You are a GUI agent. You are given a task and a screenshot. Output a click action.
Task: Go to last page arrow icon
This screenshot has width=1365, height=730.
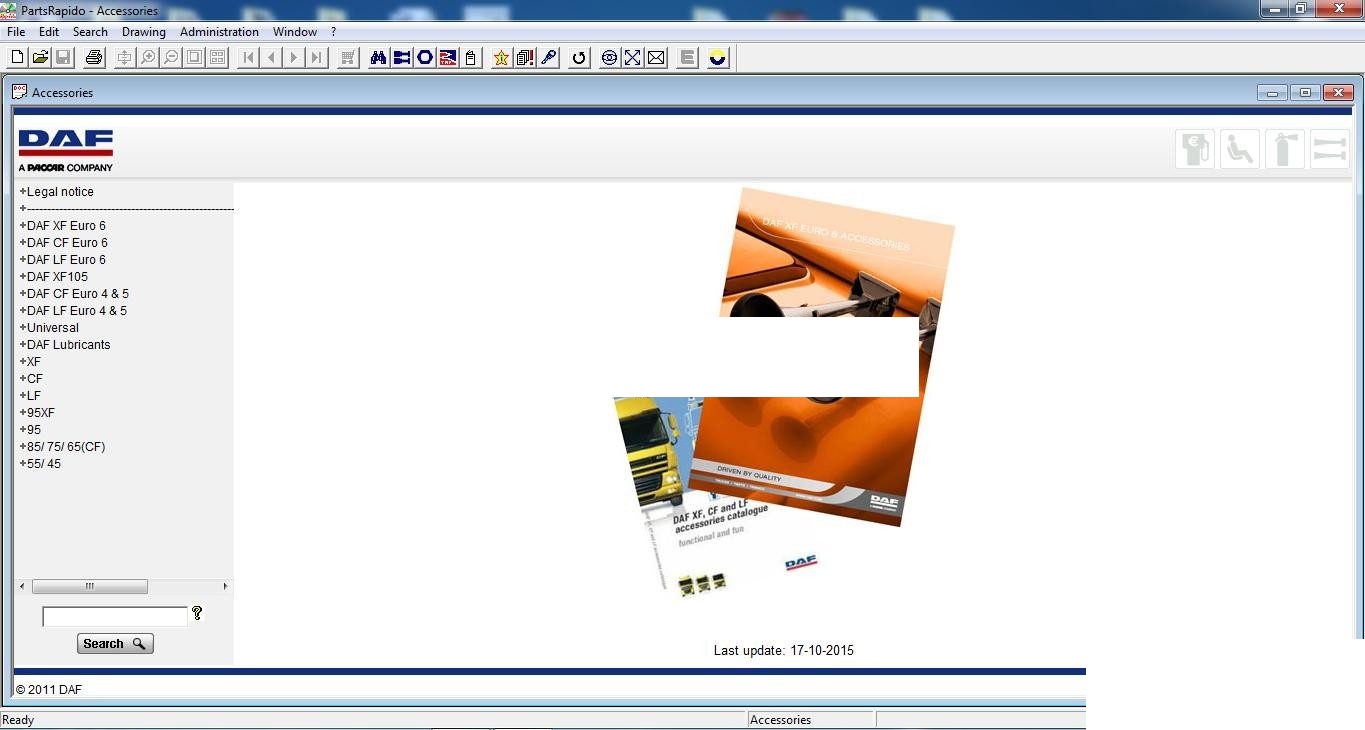317,58
